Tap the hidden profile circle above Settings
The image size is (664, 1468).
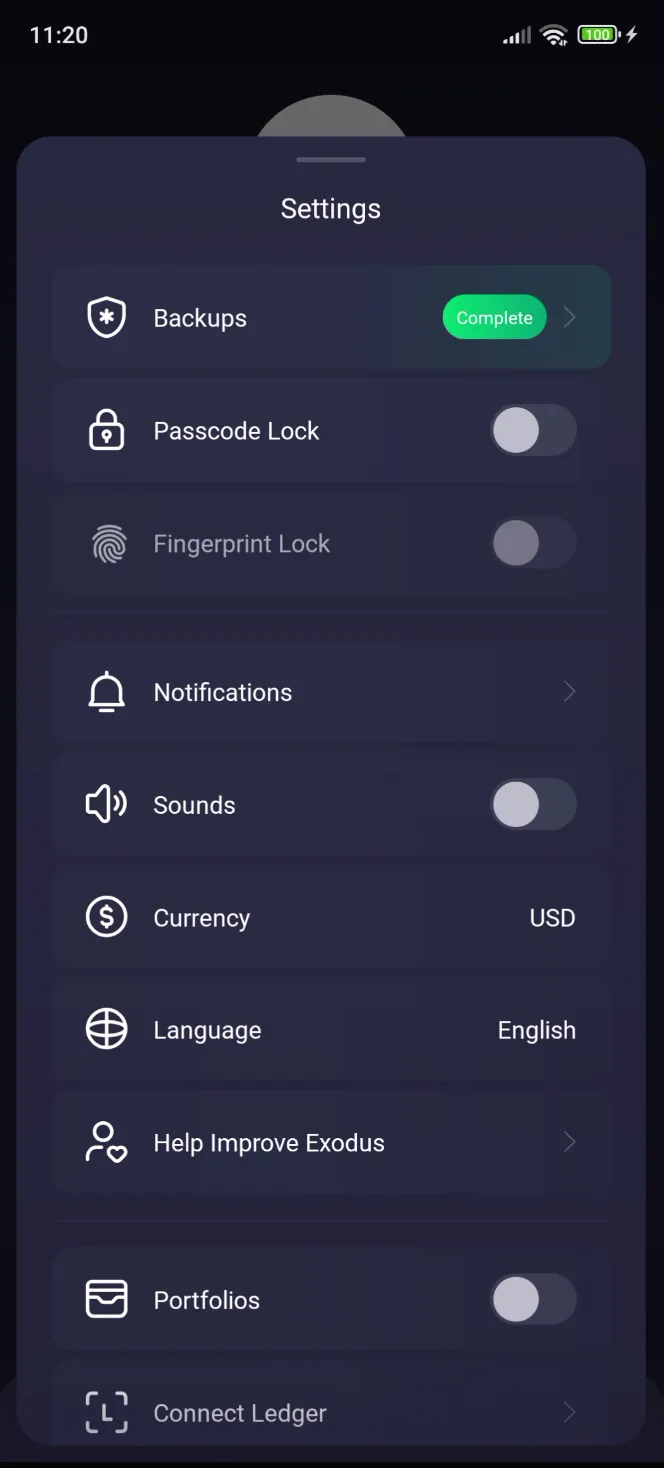point(331,110)
